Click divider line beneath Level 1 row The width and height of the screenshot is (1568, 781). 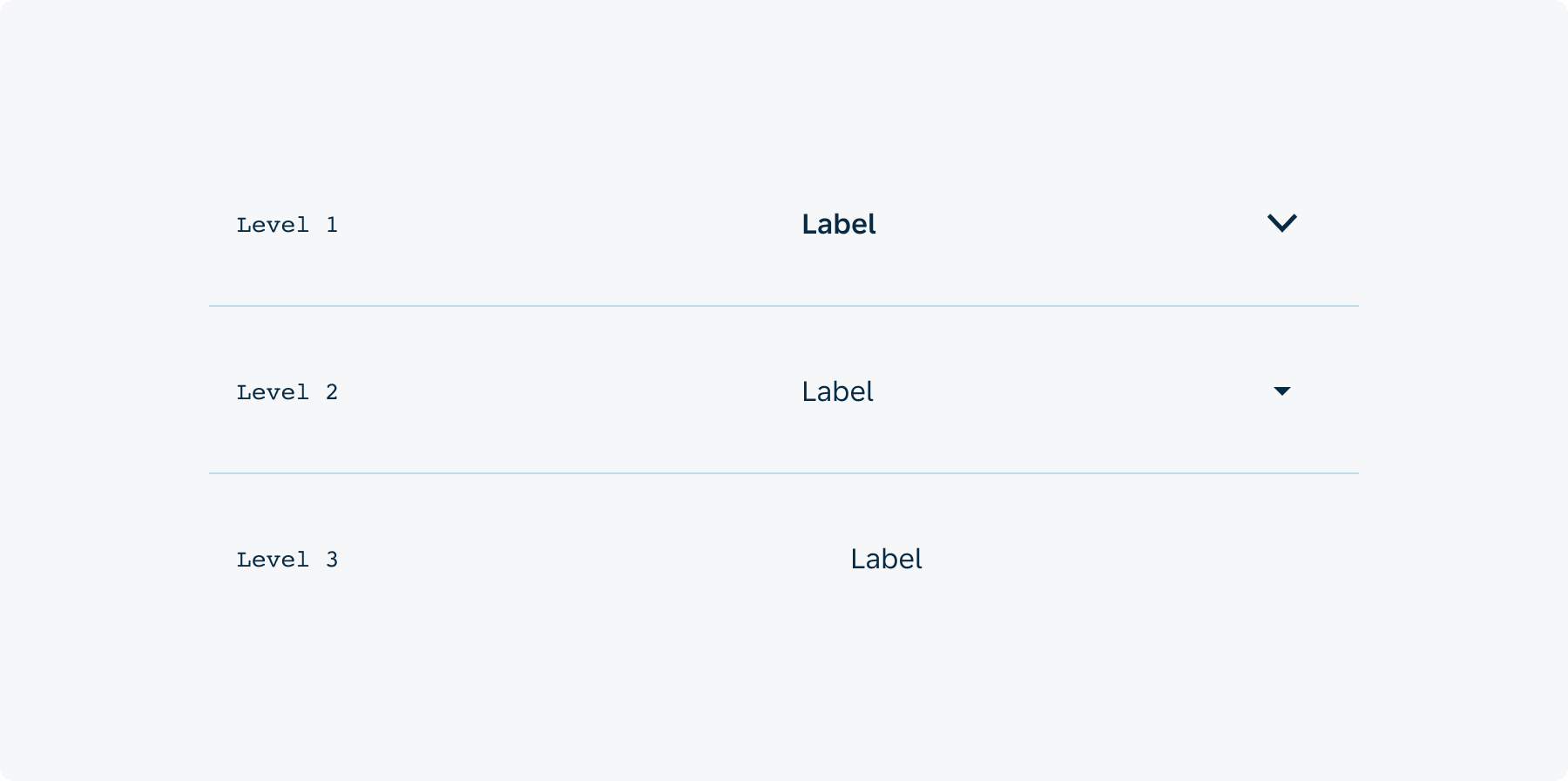click(x=783, y=306)
